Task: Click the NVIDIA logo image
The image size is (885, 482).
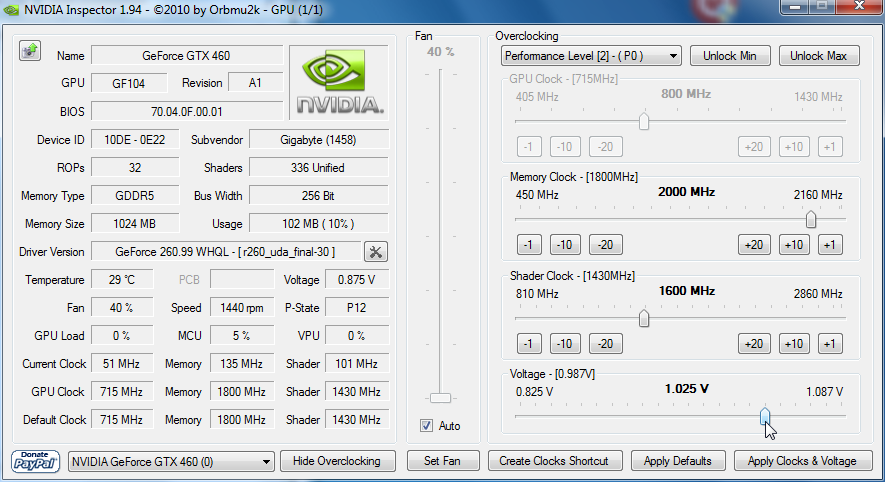Action: (340, 81)
